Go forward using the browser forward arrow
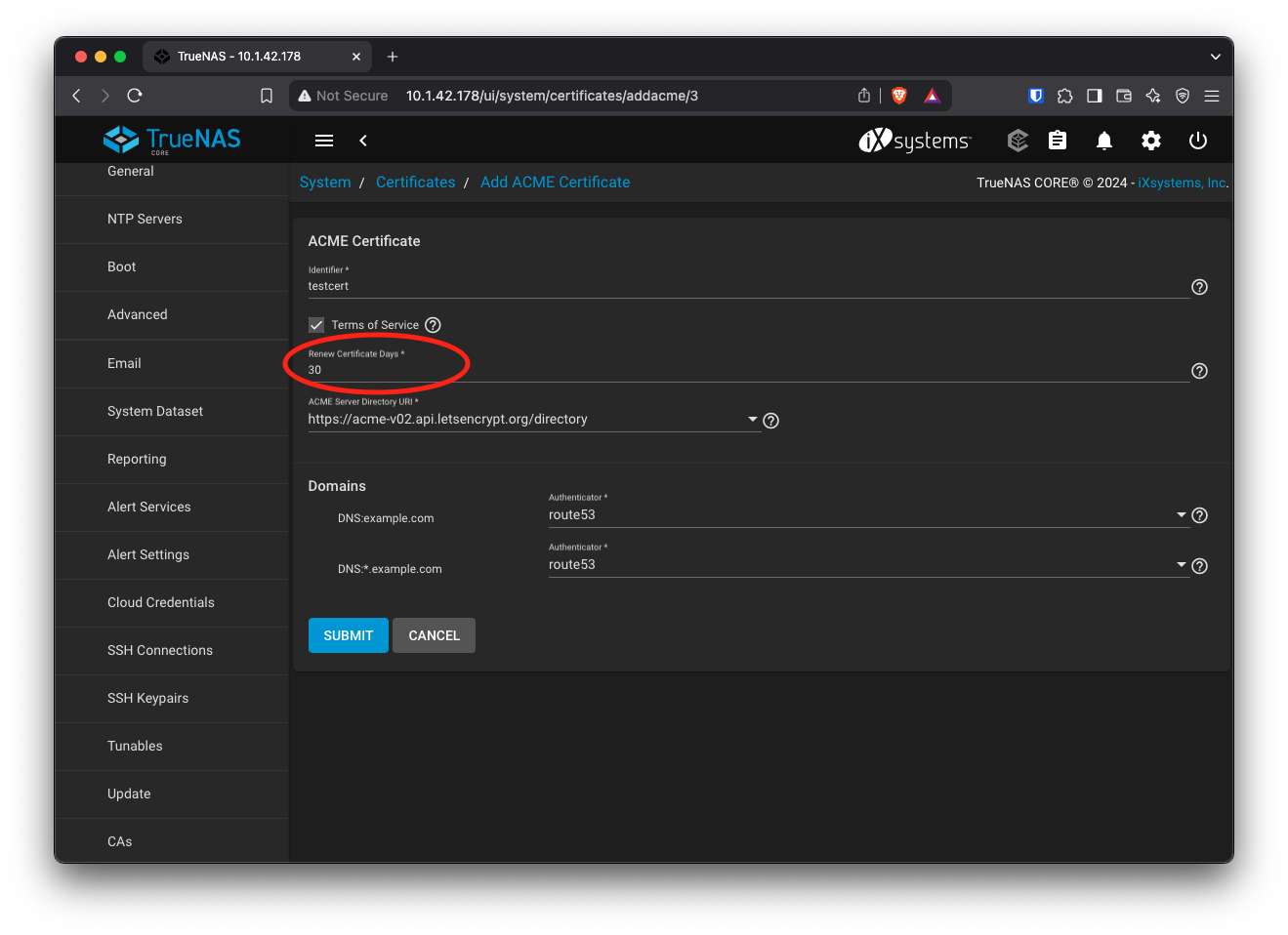The image size is (1288, 935). click(x=105, y=96)
